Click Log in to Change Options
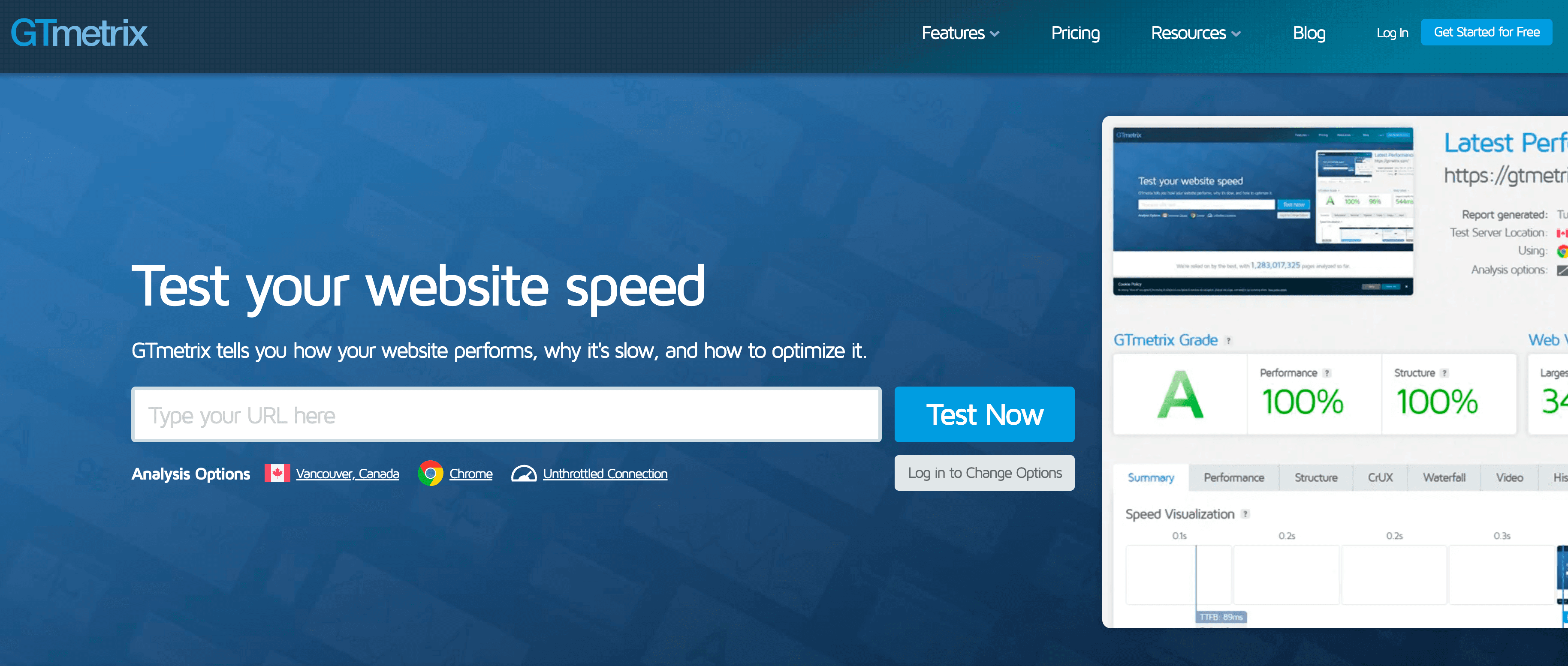The image size is (1568, 666). (984, 473)
